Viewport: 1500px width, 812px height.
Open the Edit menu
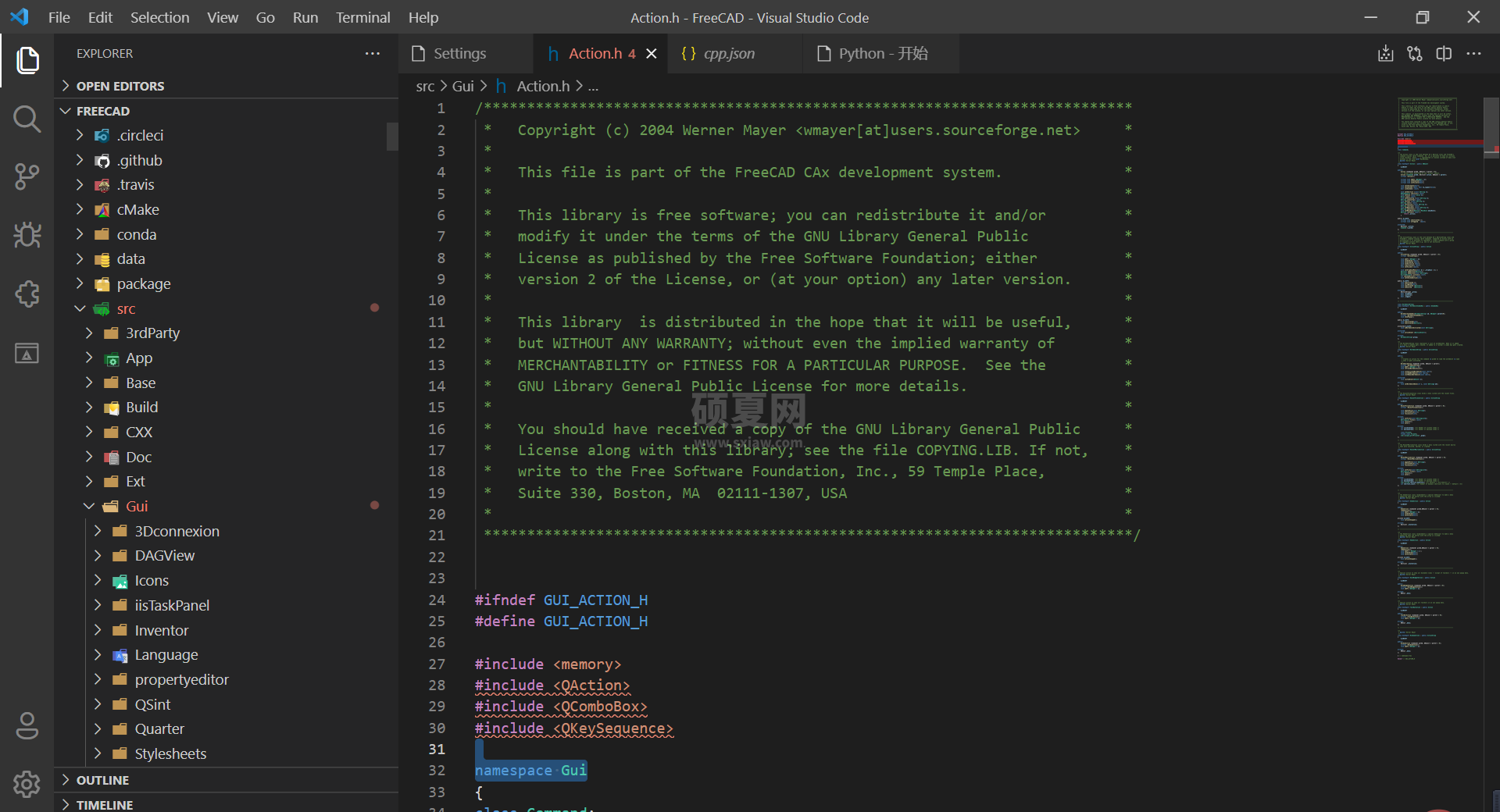click(100, 17)
